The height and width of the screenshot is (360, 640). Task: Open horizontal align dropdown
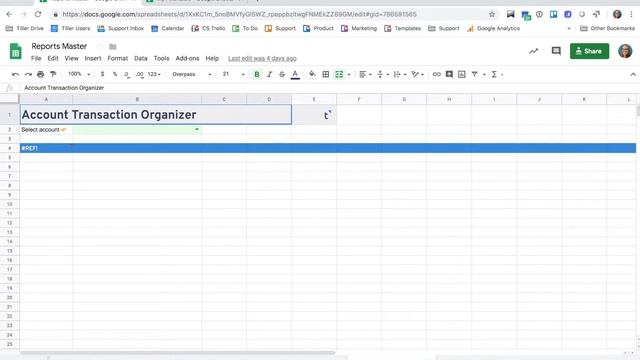[365, 74]
